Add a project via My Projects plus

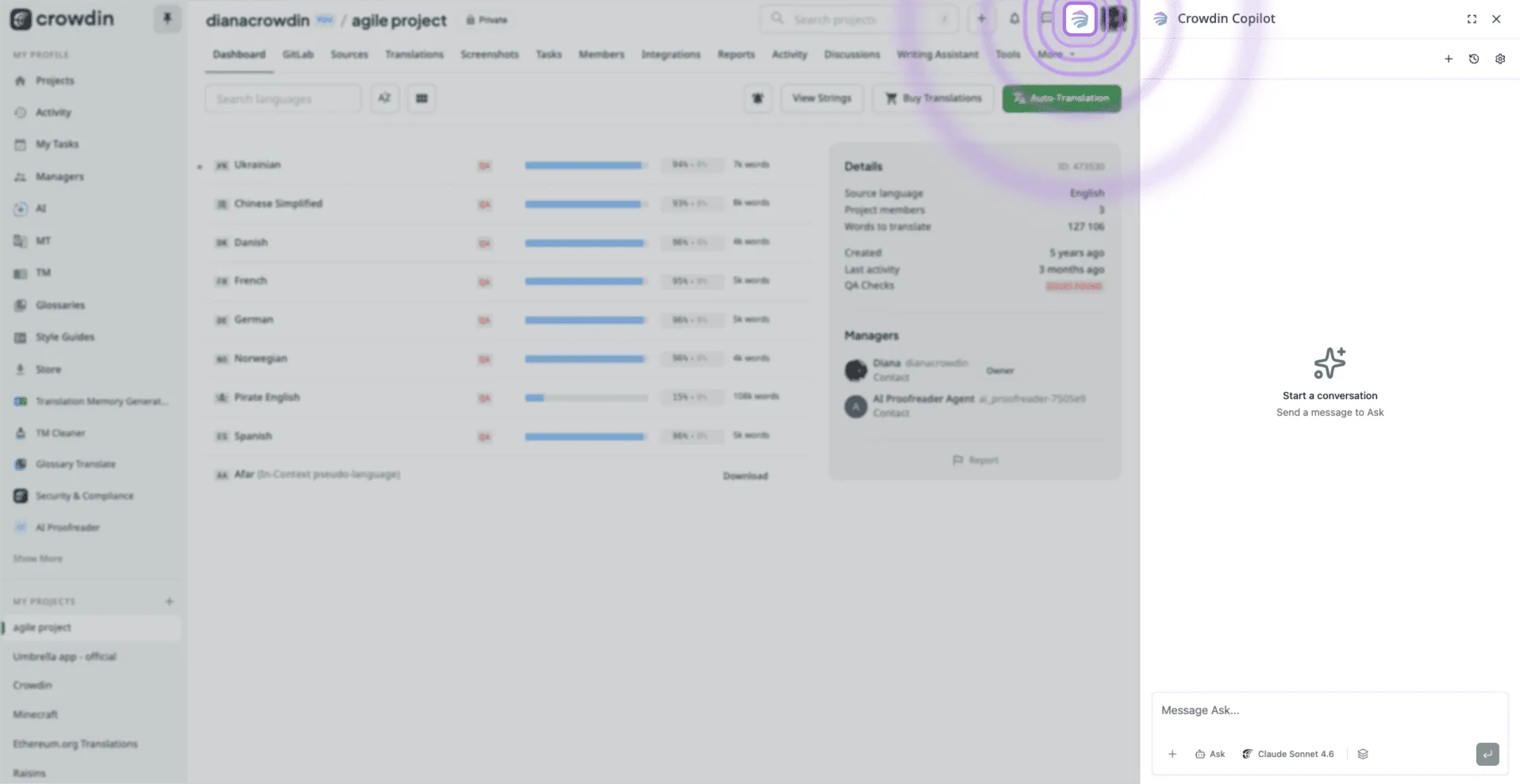click(169, 601)
